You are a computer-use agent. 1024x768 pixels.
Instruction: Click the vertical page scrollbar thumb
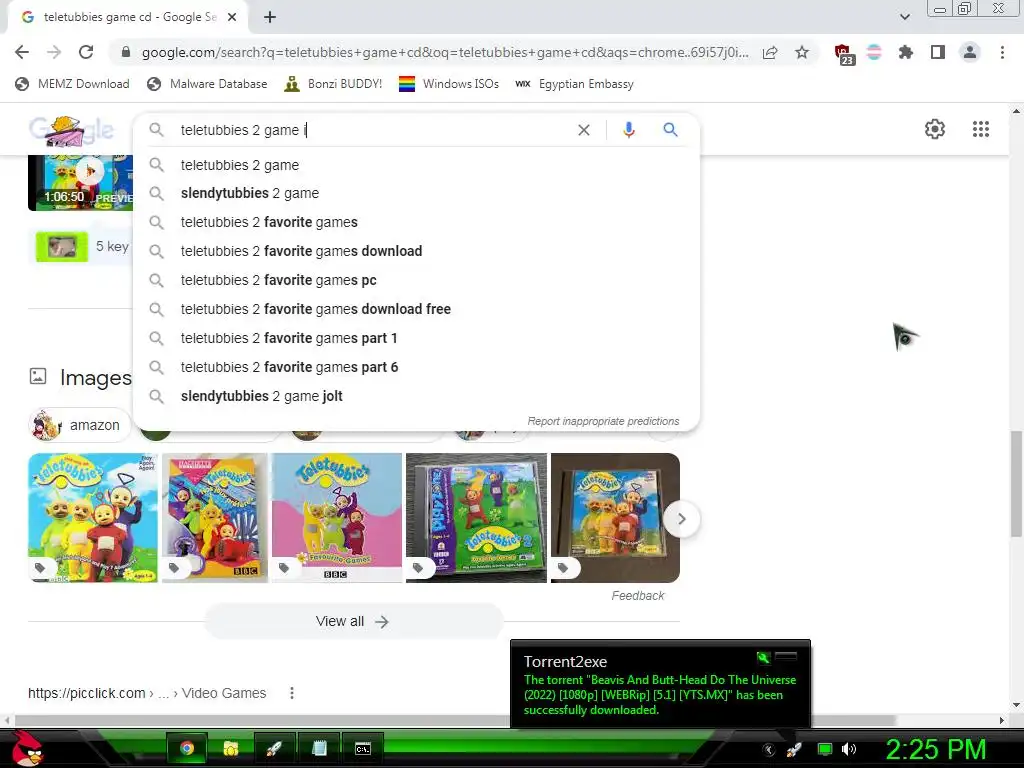click(1016, 483)
